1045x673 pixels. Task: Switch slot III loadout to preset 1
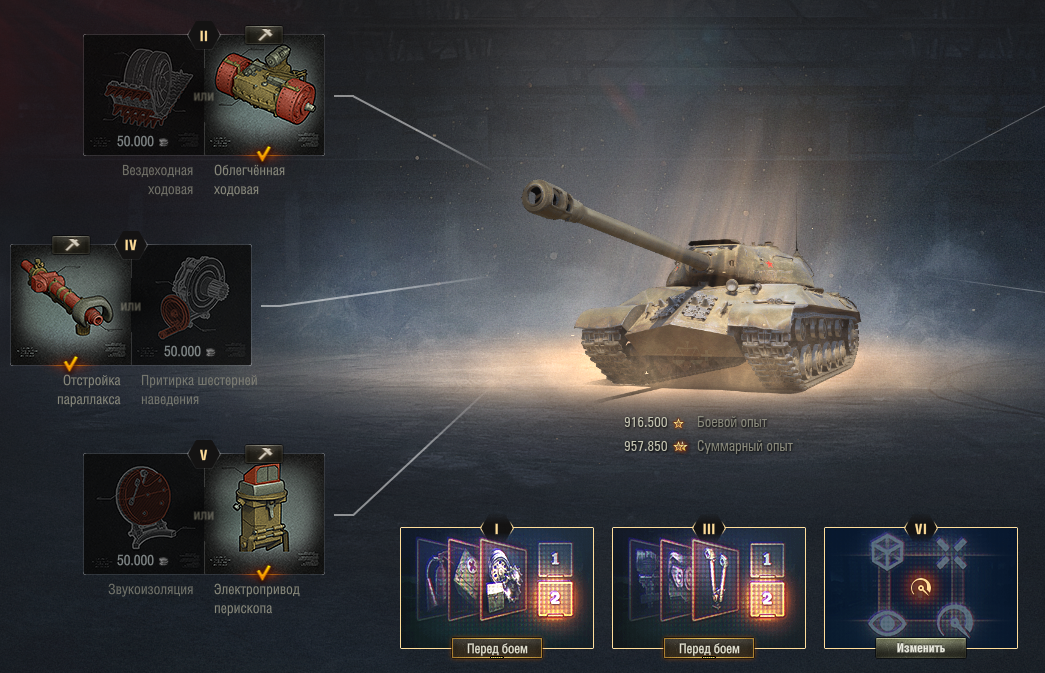click(767, 560)
